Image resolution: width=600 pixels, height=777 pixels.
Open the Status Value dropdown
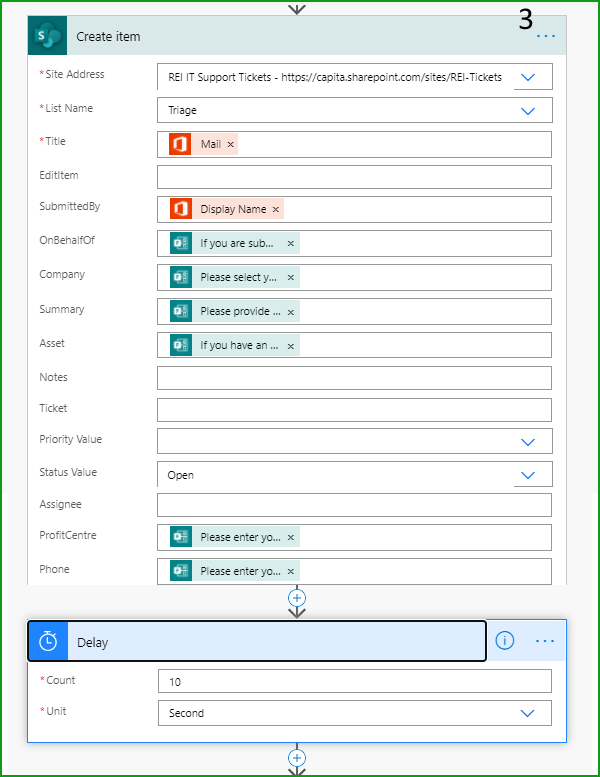coord(528,475)
